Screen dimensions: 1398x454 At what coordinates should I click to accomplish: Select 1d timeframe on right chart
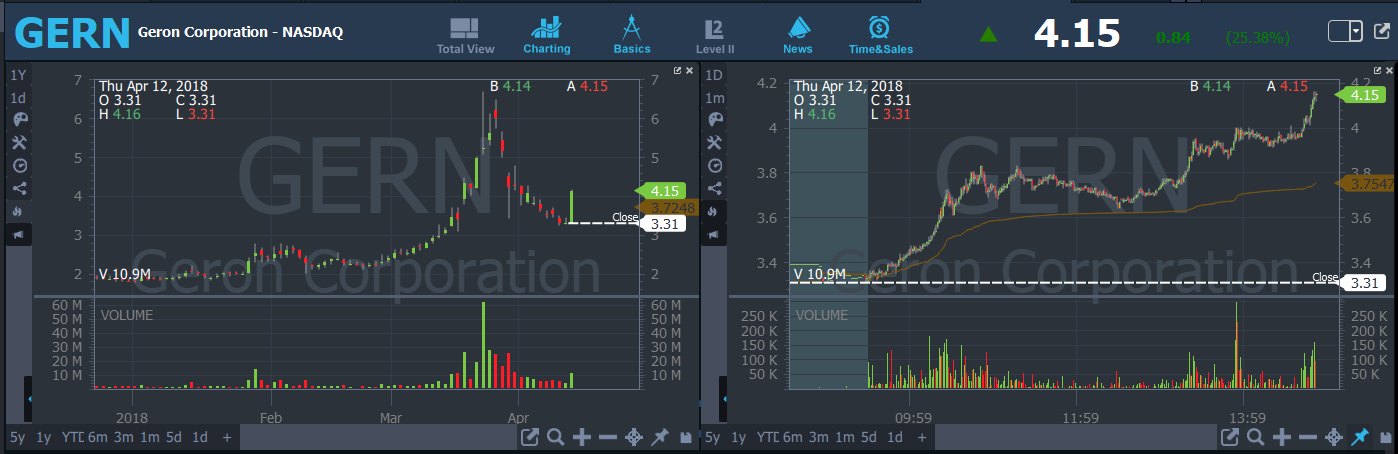(x=896, y=437)
